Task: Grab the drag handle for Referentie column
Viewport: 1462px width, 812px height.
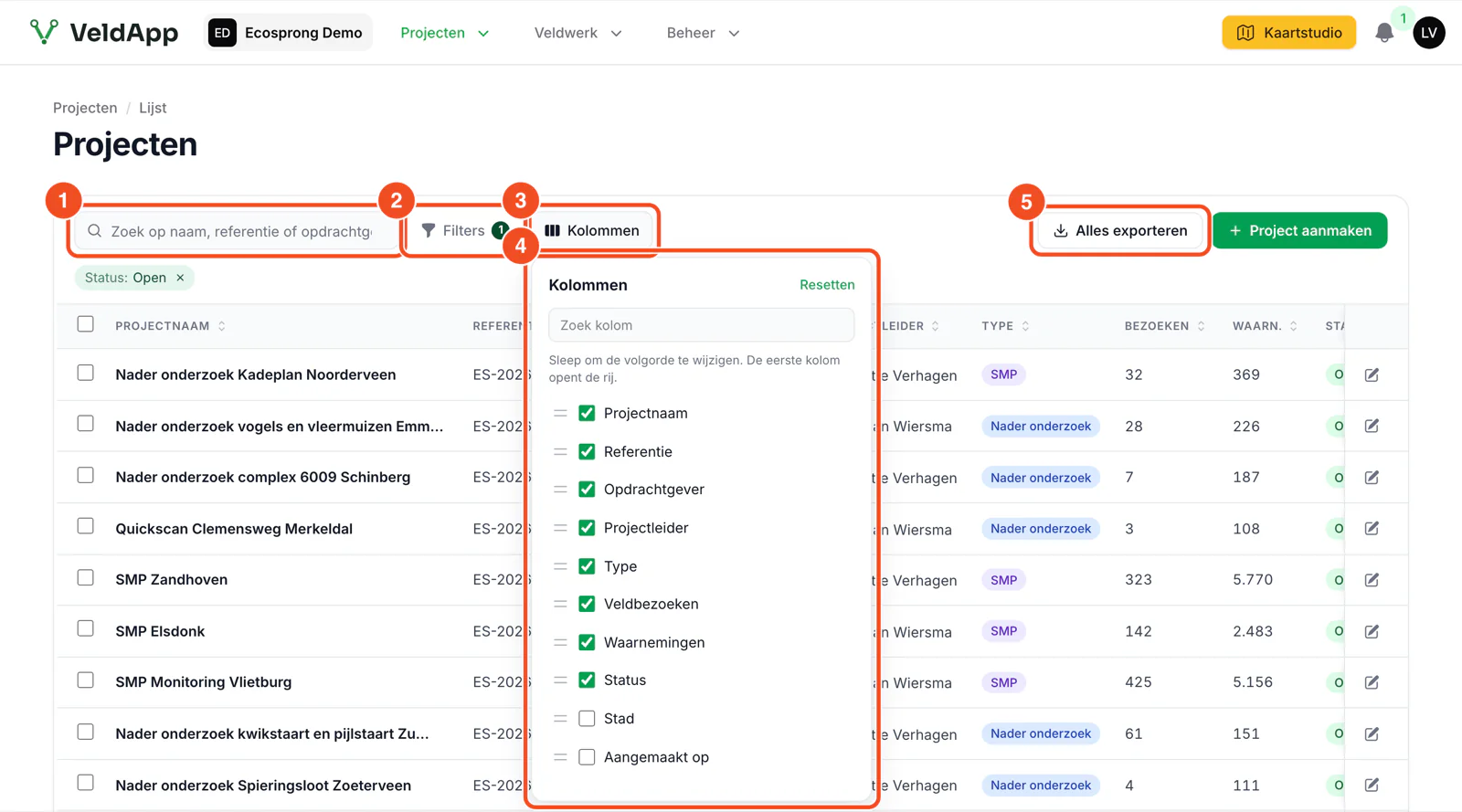Action: pyautogui.click(x=560, y=451)
